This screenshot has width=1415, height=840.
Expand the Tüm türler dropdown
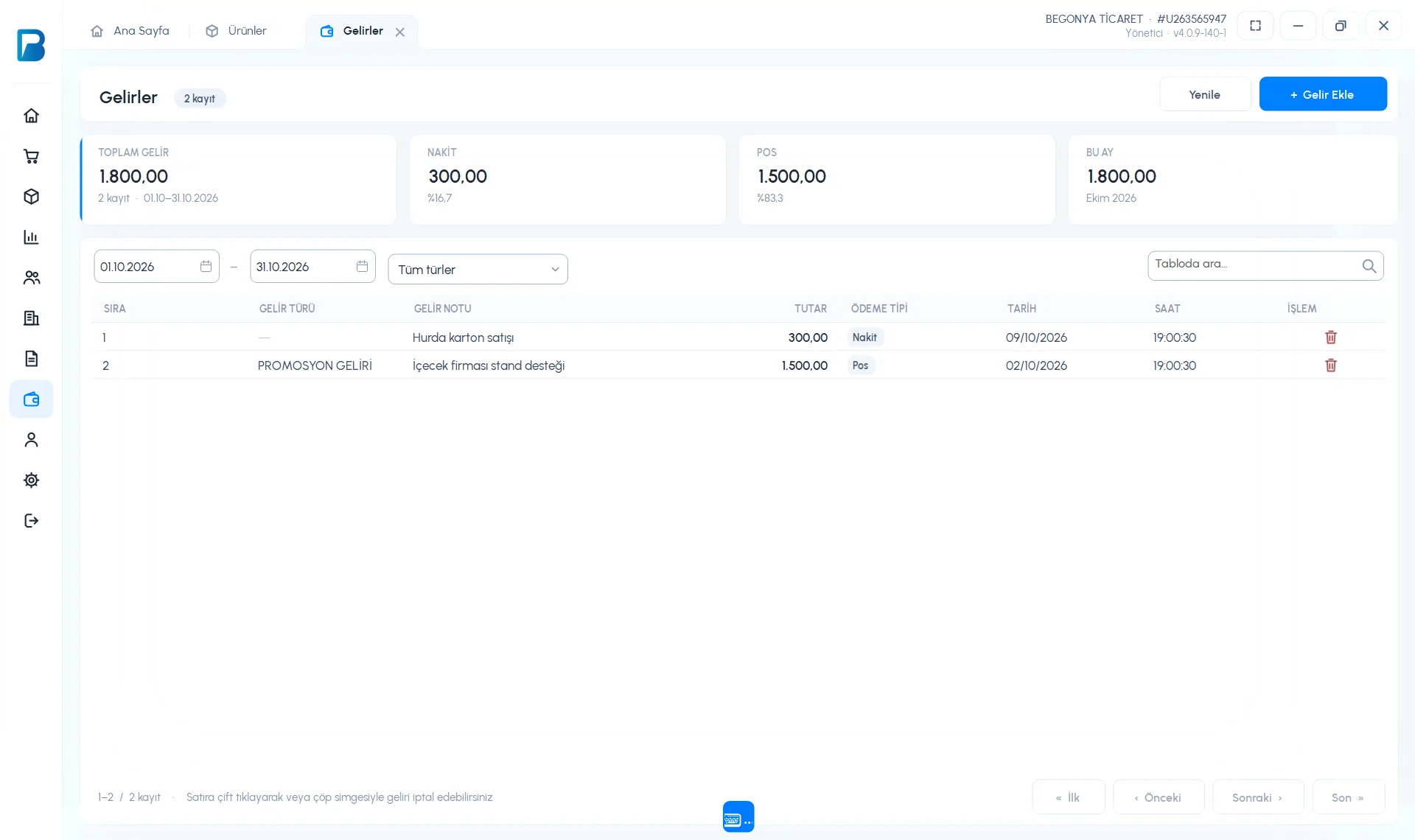click(478, 269)
